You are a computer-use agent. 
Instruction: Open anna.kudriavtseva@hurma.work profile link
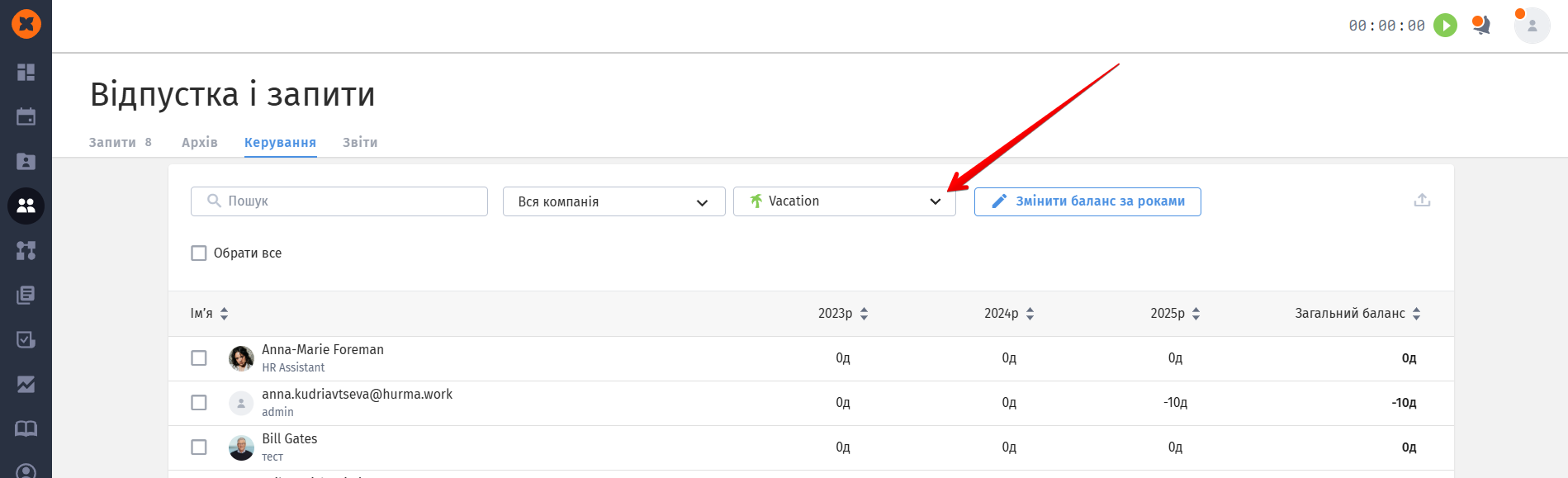coord(357,395)
